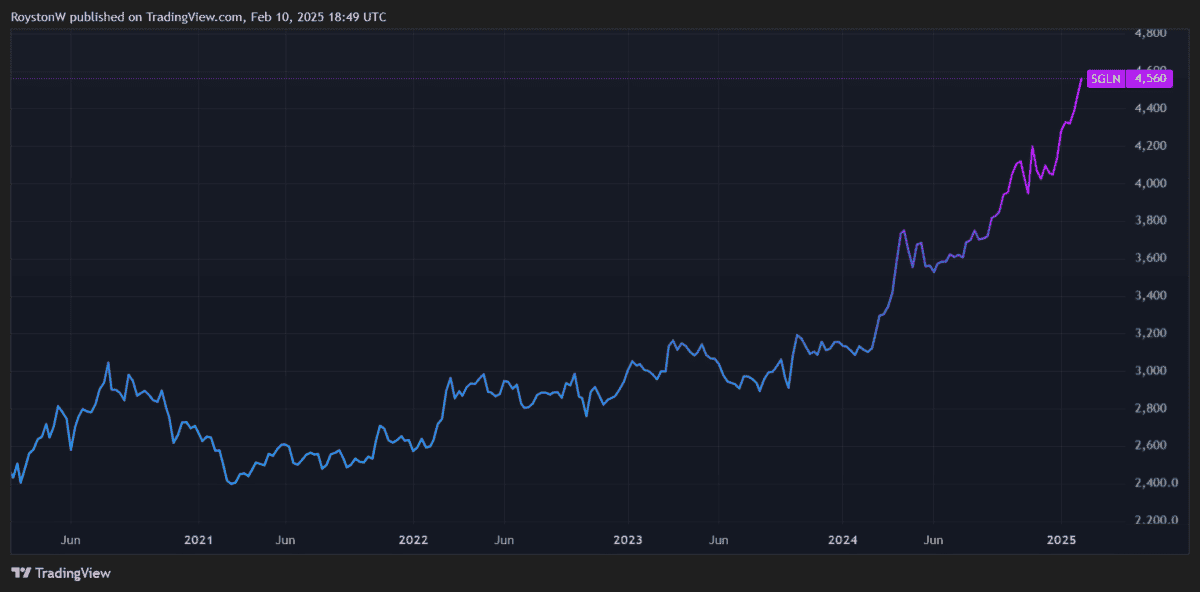Click the TradingView.com link in the header
1200x592 pixels.
tap(193, 16)
